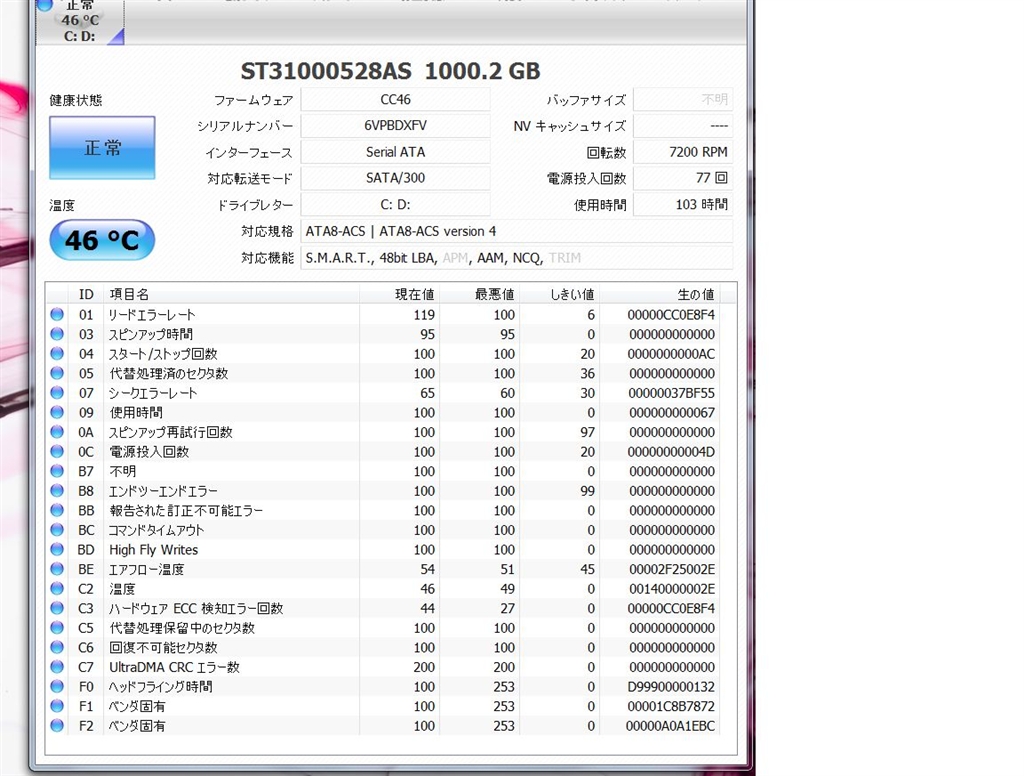The width and height of the screenshot is (1024, 776).
Task: Click the 現在値 column header
Action: [414, 294]
